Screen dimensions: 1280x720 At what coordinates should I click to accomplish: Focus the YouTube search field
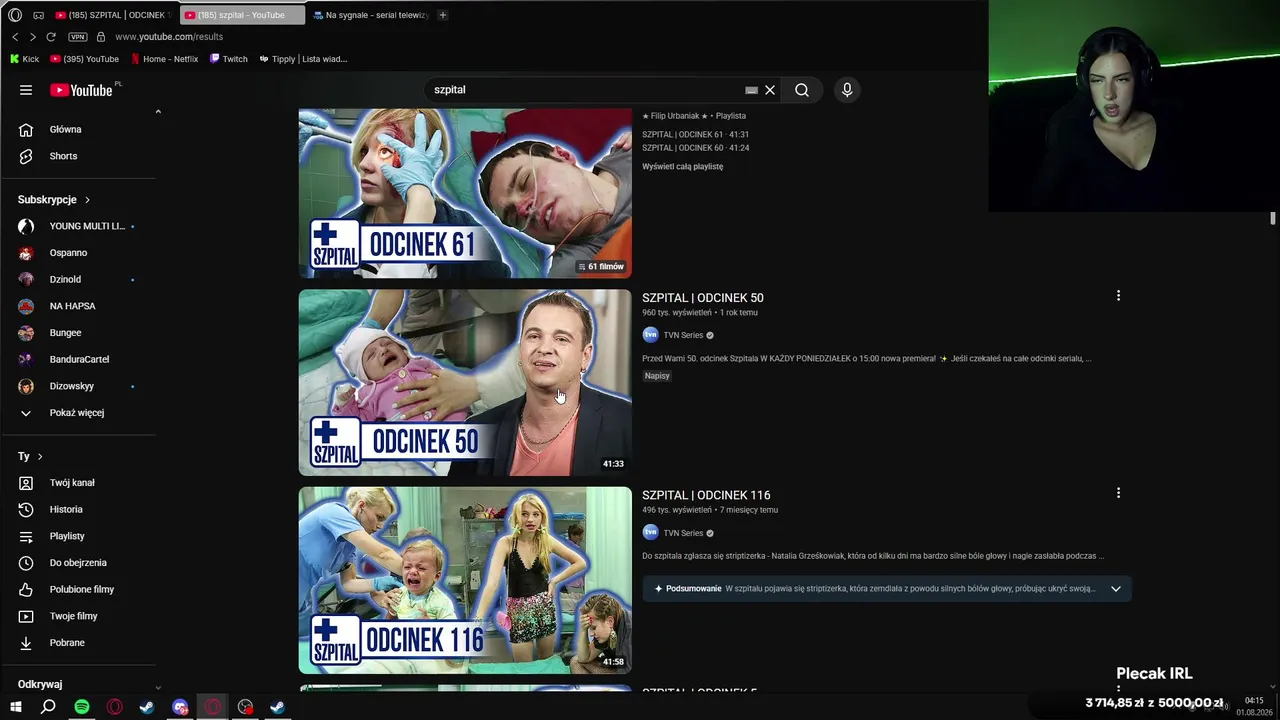[x=587, y=90]
